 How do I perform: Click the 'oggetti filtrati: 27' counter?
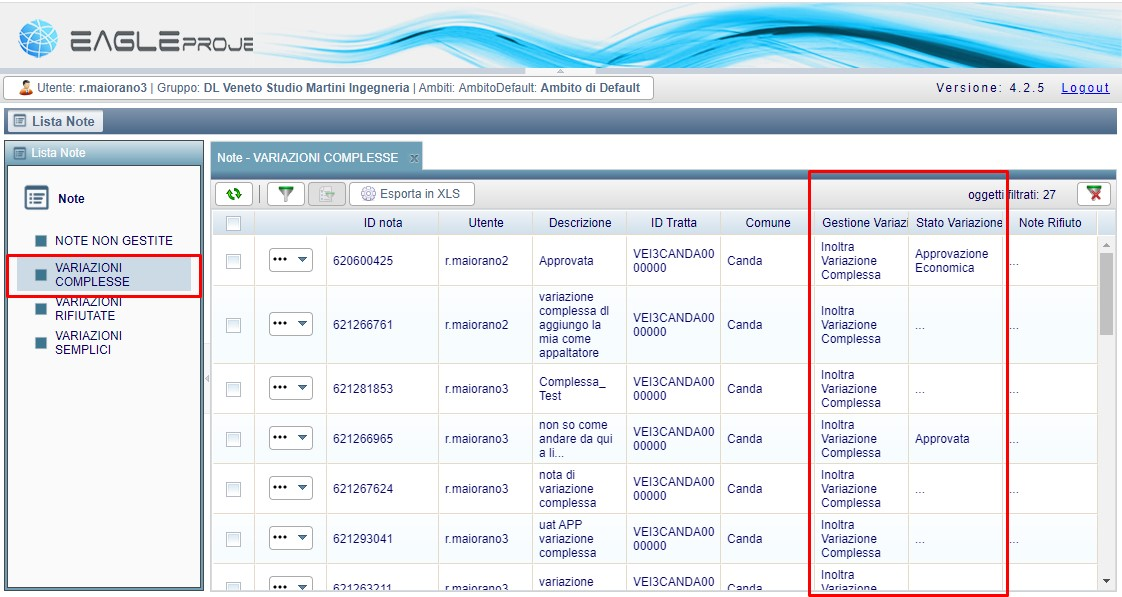tap(1012, 195)
